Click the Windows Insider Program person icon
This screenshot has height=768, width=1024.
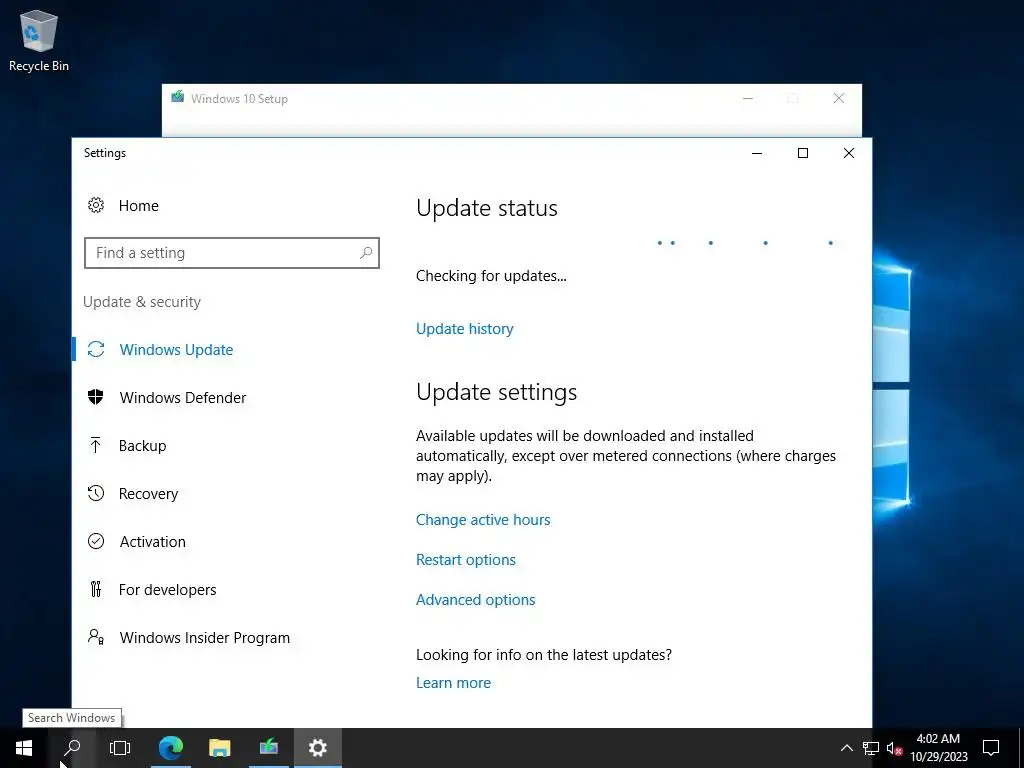[x=96, y=637]
